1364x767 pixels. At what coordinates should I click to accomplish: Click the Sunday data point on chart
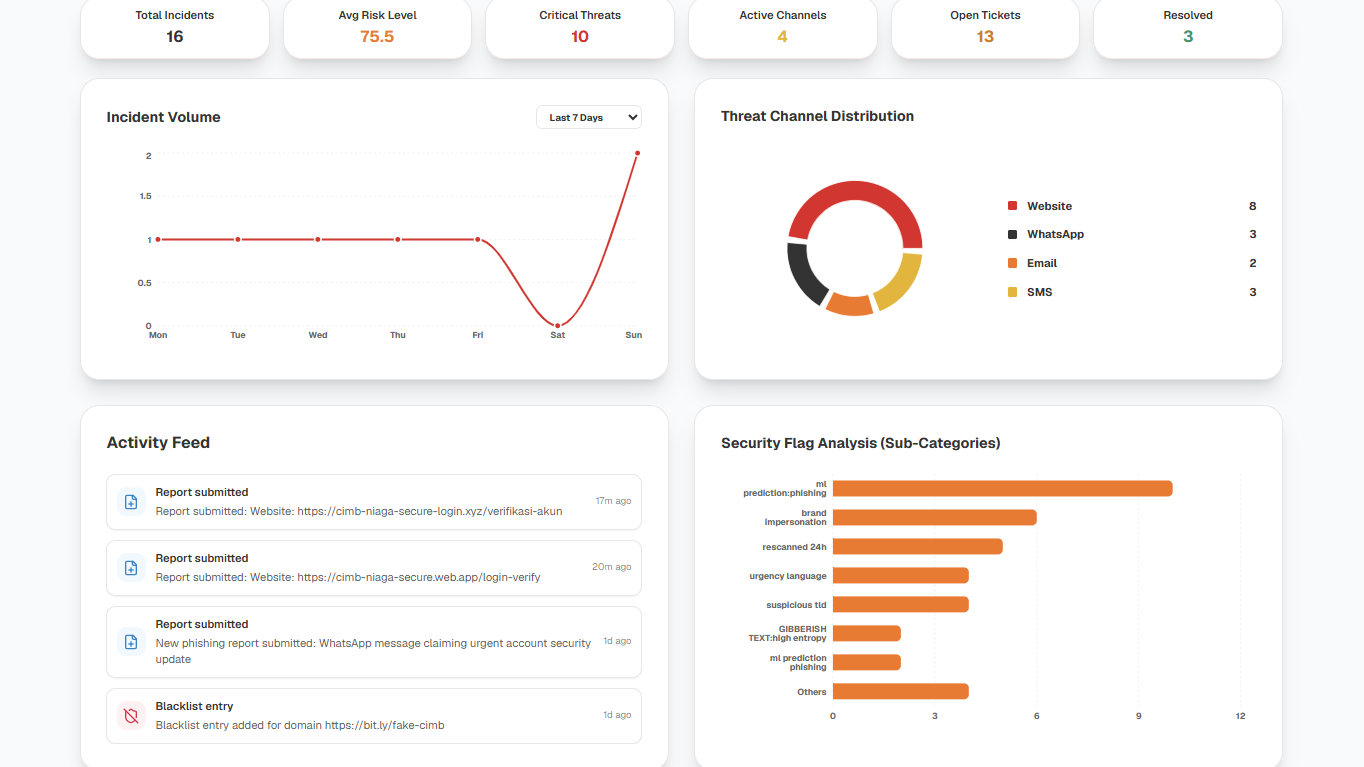[637, 153]
